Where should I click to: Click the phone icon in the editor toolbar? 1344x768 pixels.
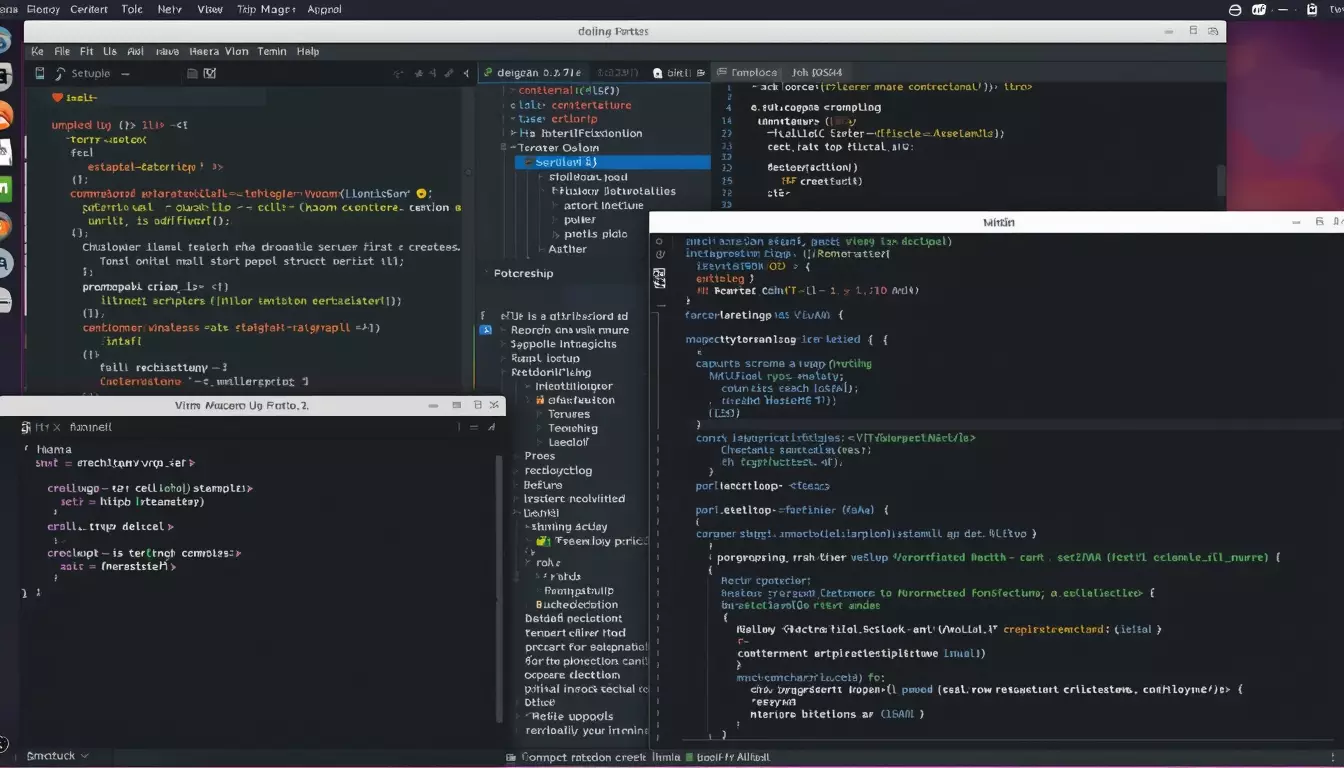pyautogui.click(x=40, y=73)
